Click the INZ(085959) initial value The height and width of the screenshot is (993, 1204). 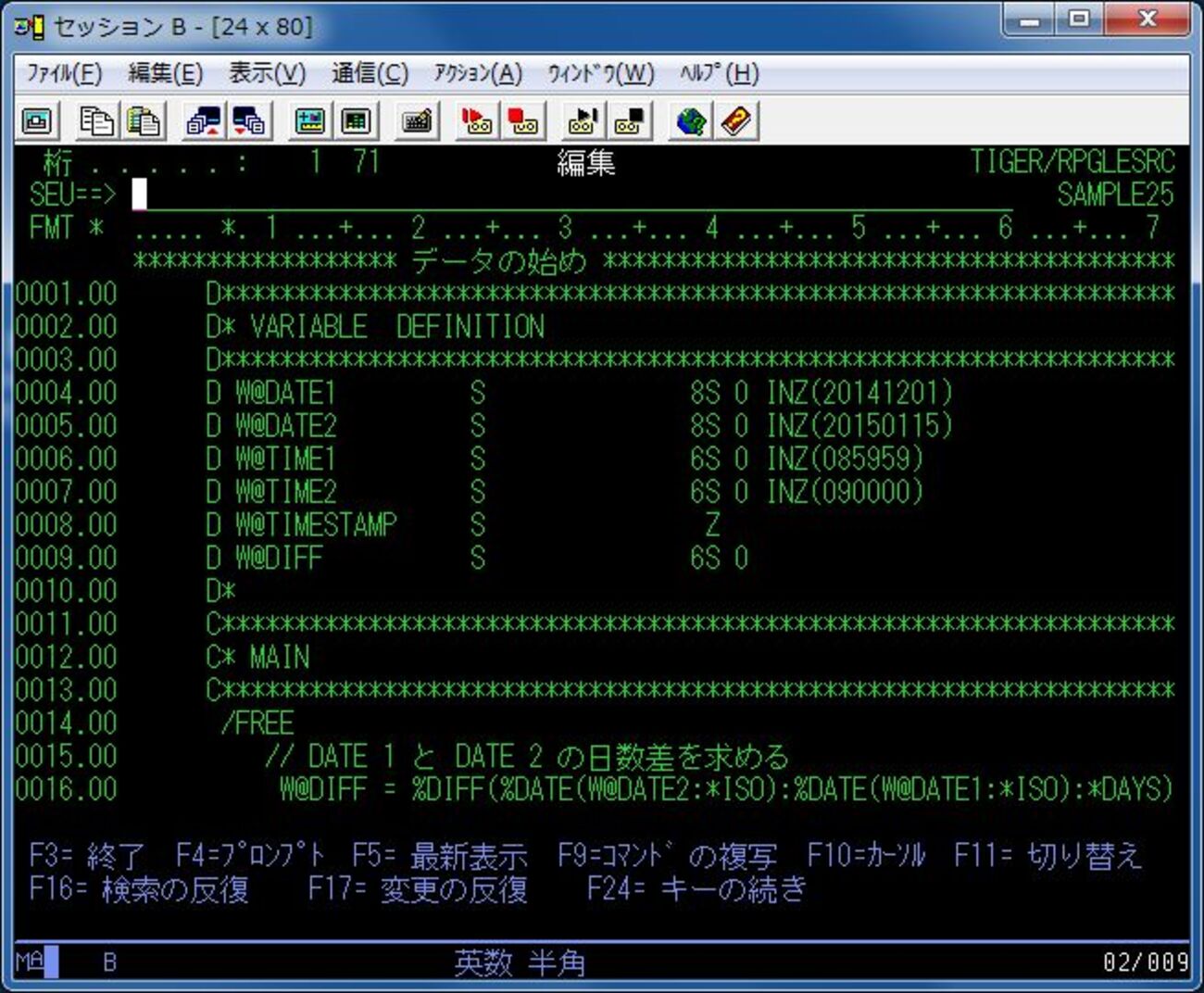point(845,459)
